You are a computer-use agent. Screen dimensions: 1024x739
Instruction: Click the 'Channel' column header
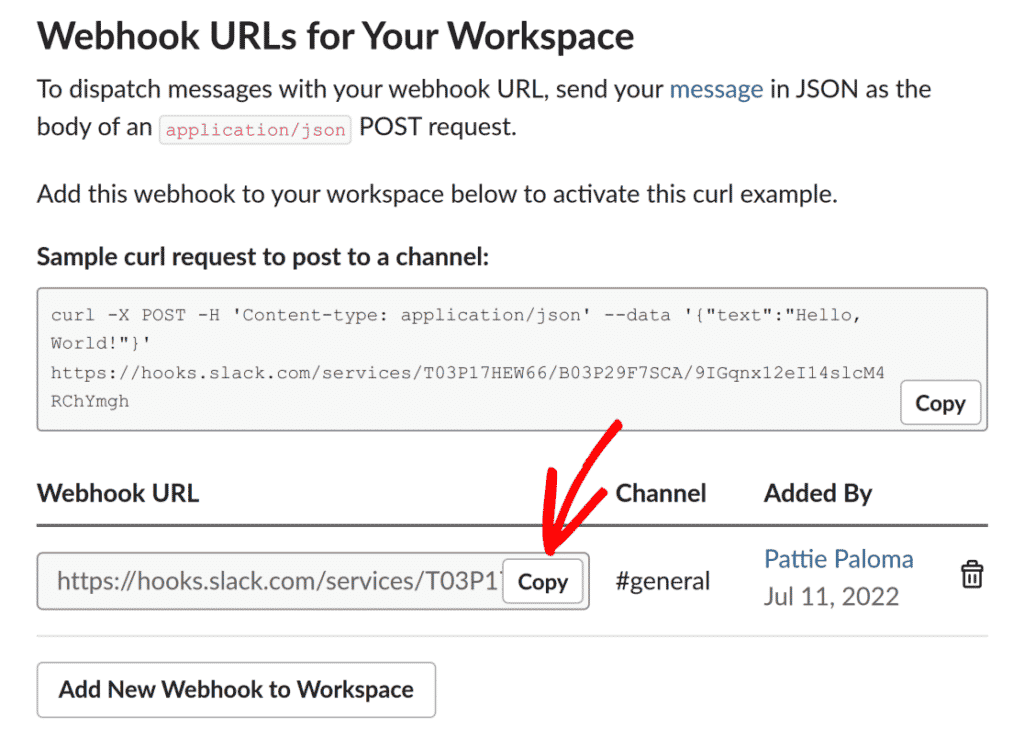click(660, 493)
